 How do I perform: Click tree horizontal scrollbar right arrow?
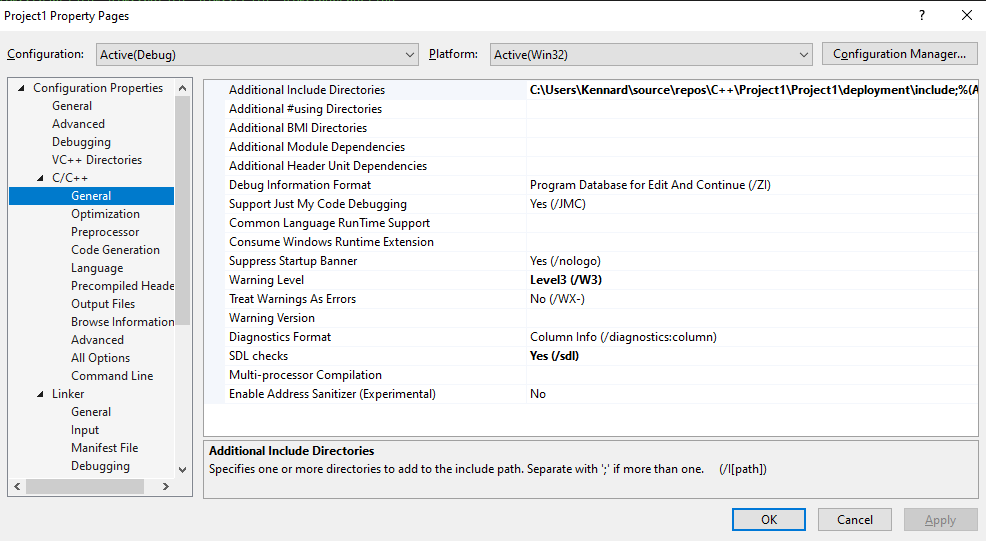click(167, 487)
